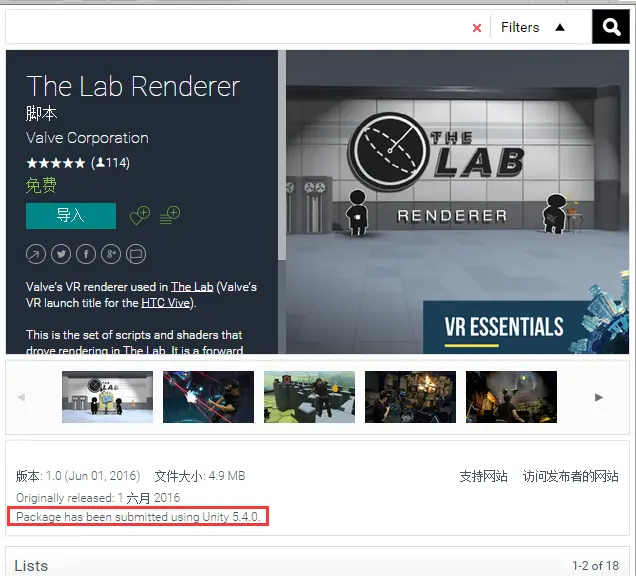Add asset to a list icon
636x576 pixels.
[170, 215]
